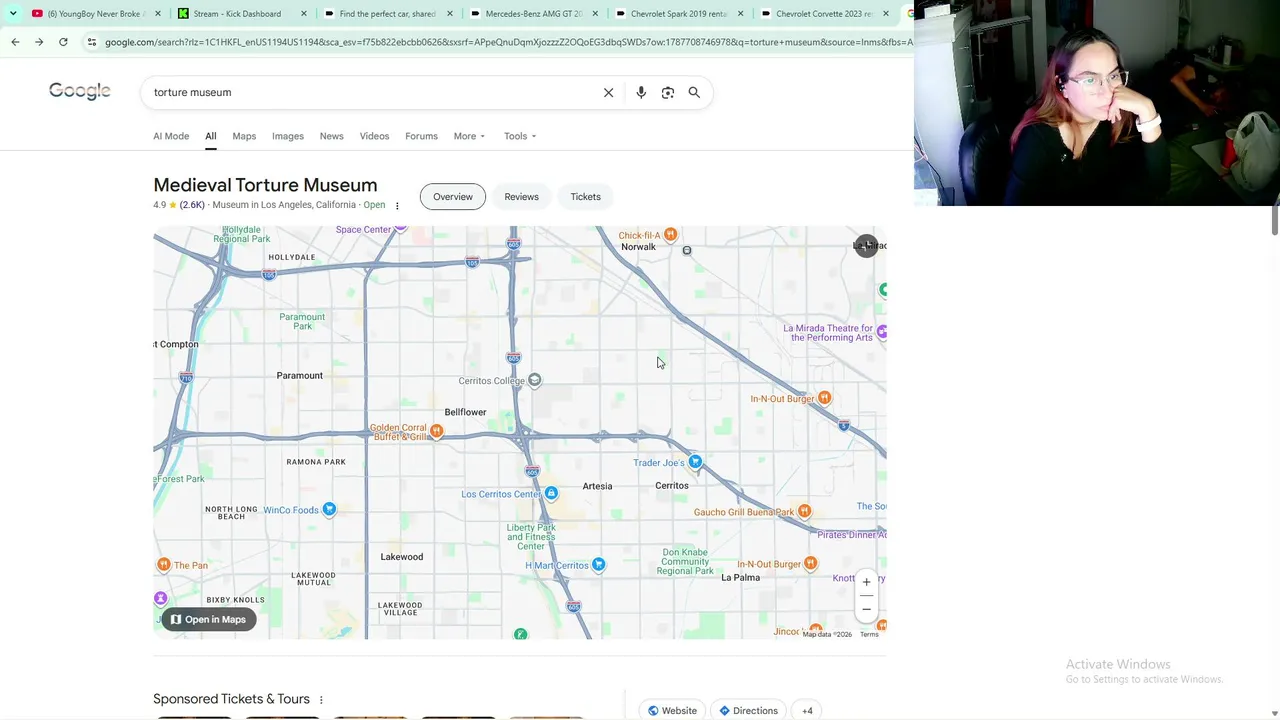Screen dimensions: 1280x720
Task: Open the tab search chevron
Action: 13,13
